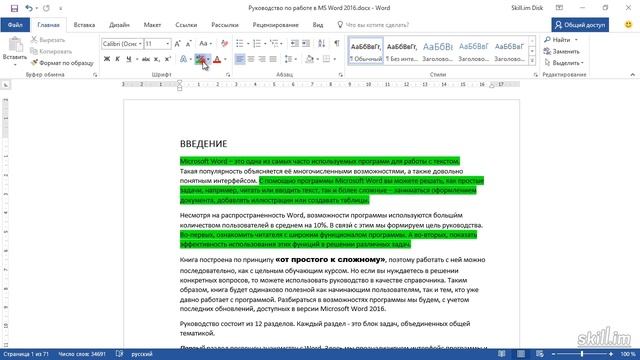Screen dimensions: 640x360
Task: Toggle strikethrough formatting
Action: coord(146,60)
